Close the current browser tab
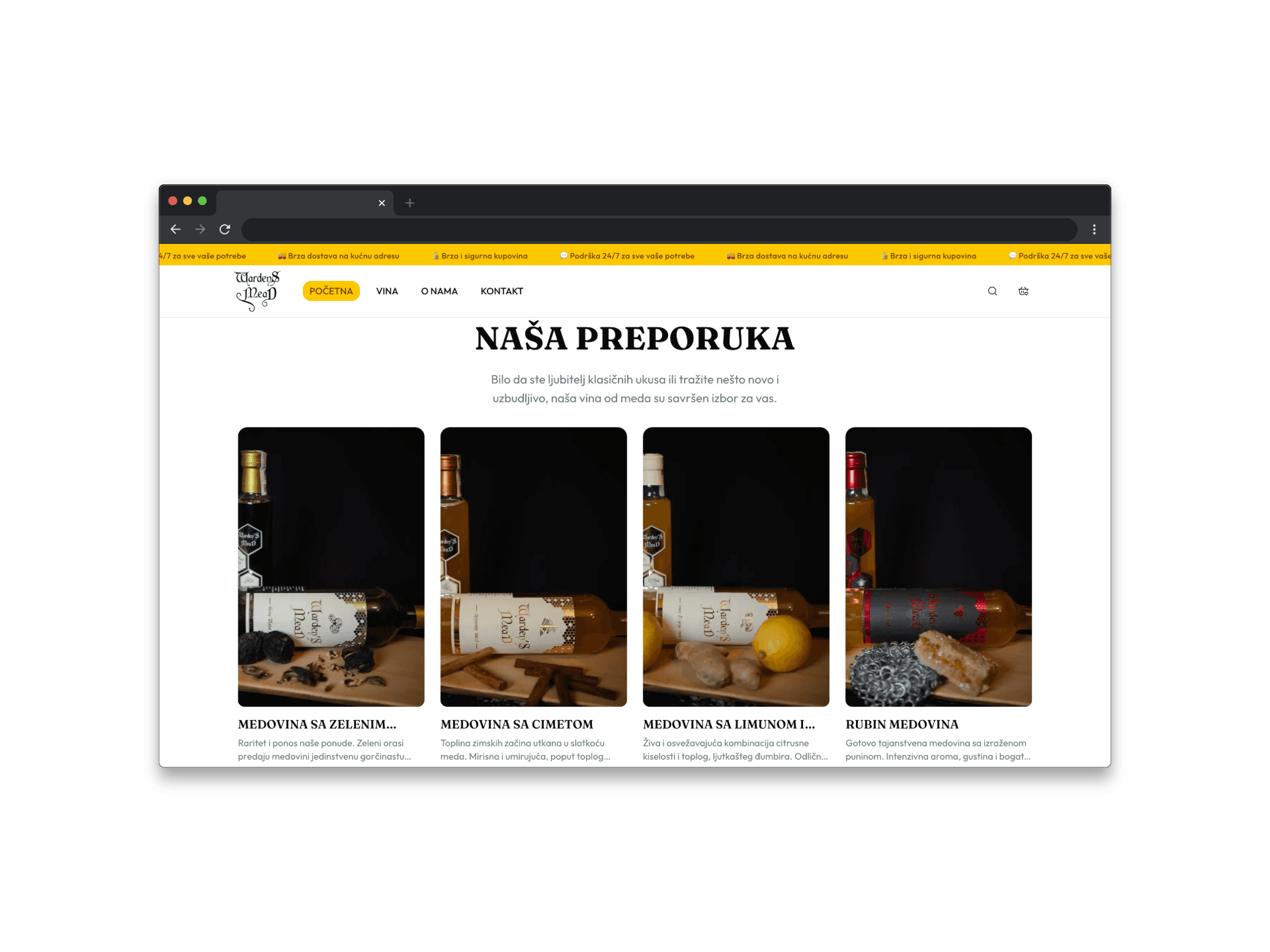The width and height of the screenshot is (1270, 952). (x=382, y=203)
